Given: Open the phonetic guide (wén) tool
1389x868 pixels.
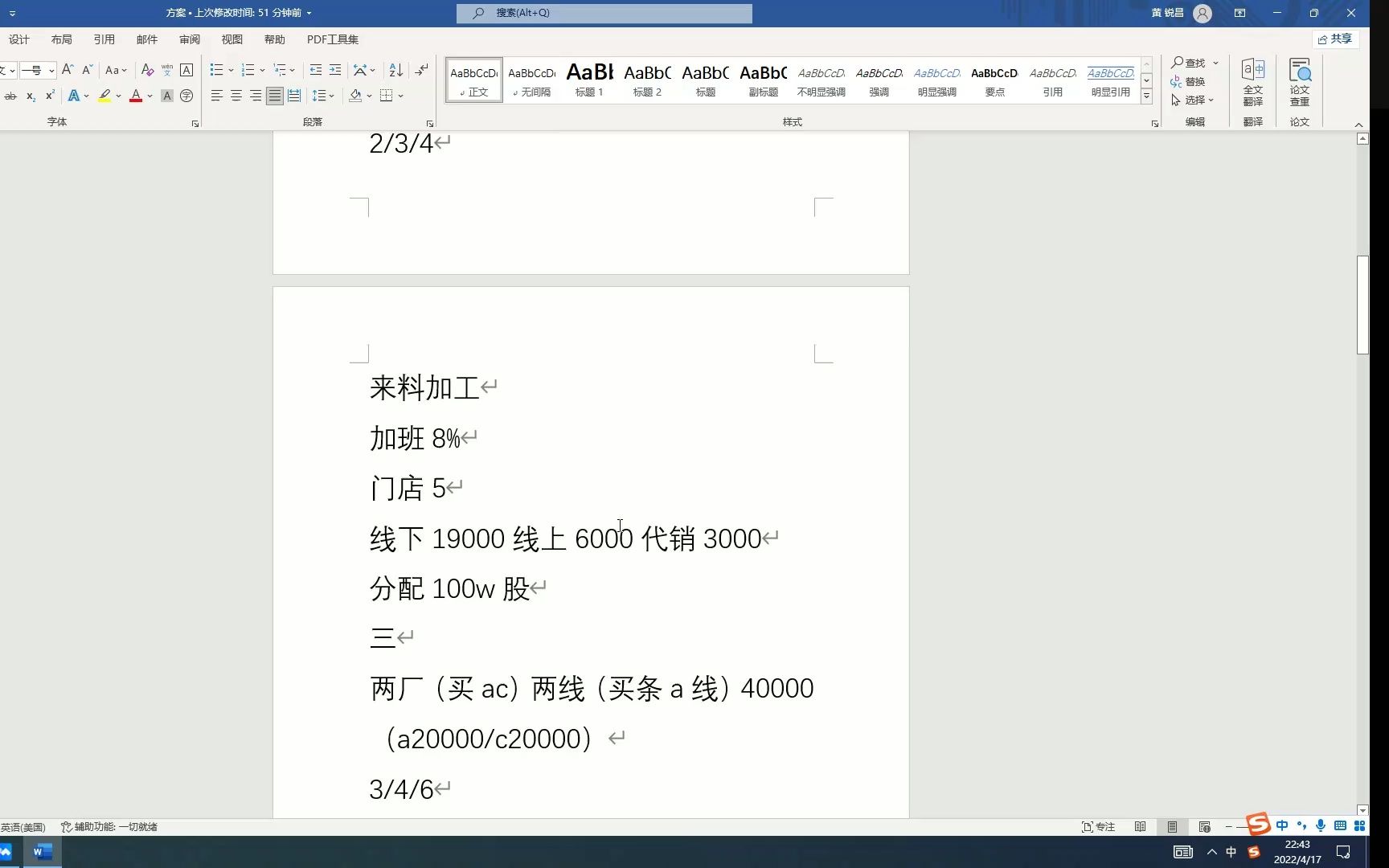Looking at the screenshot, I should click(x=166, y=70).
